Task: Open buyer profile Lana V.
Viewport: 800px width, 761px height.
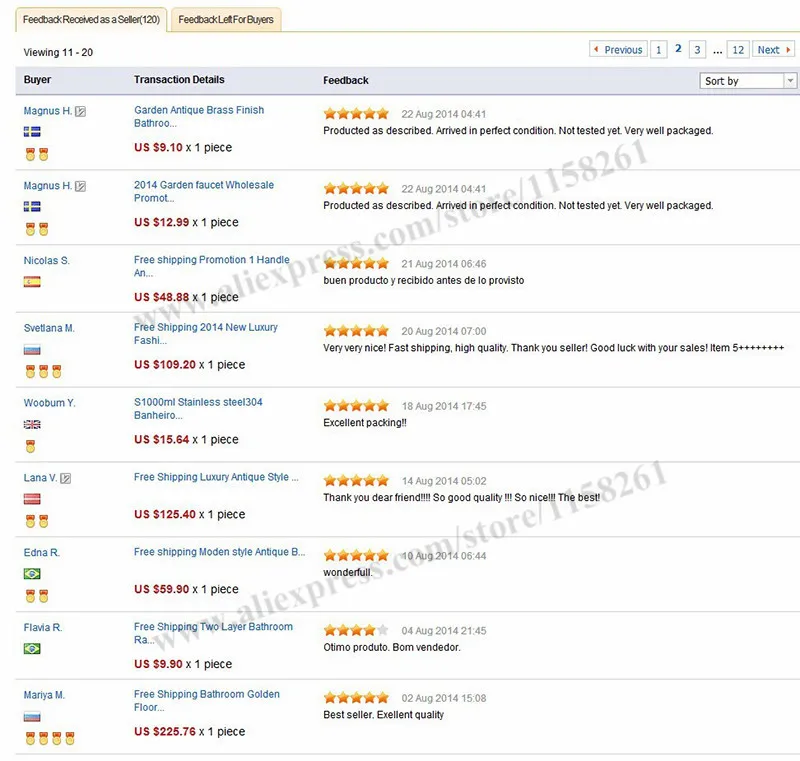Action: tap(40, 478)
